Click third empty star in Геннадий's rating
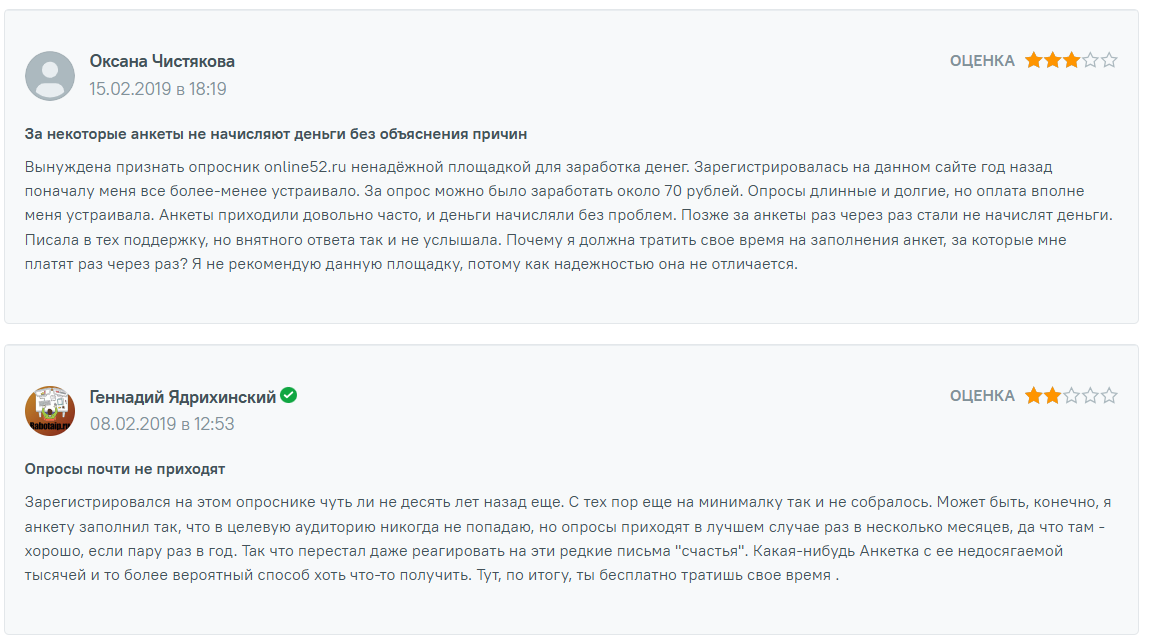The width and height of the screenshot is (1154, 638). pos(1071,396)
